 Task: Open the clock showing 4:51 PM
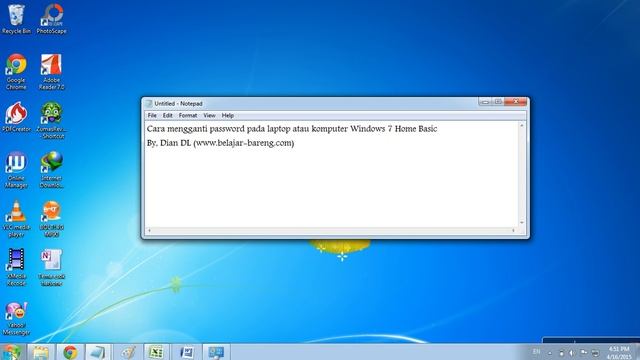coord(619,353)
